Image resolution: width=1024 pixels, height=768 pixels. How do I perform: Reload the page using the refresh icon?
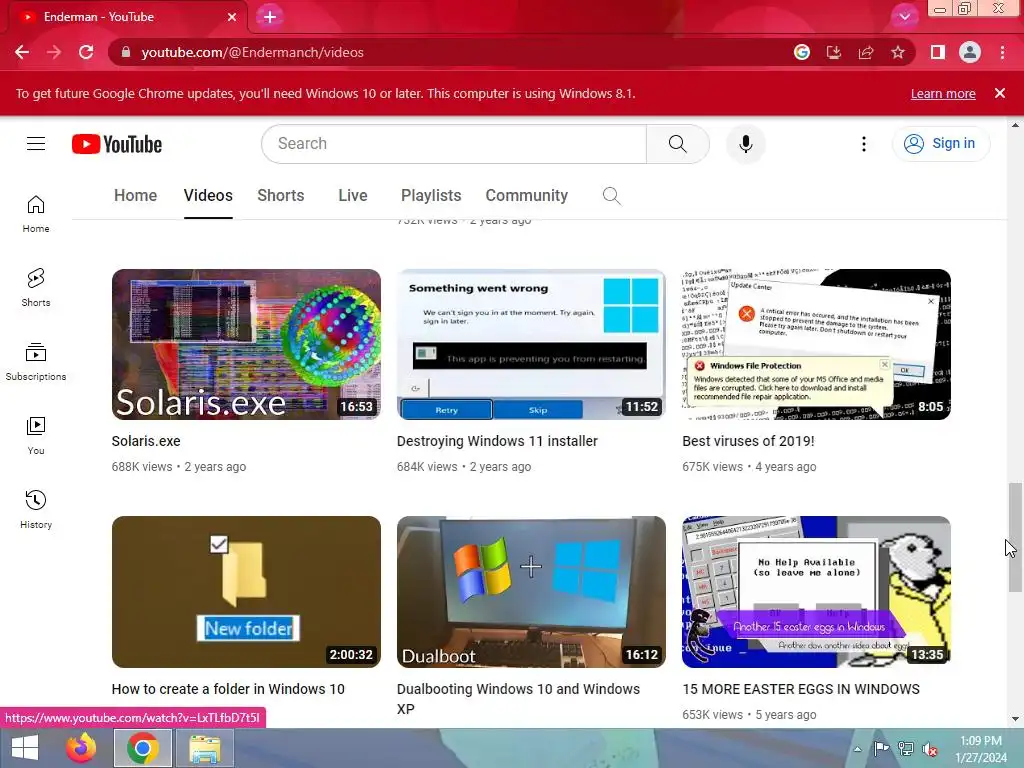[x=86, y=52]
